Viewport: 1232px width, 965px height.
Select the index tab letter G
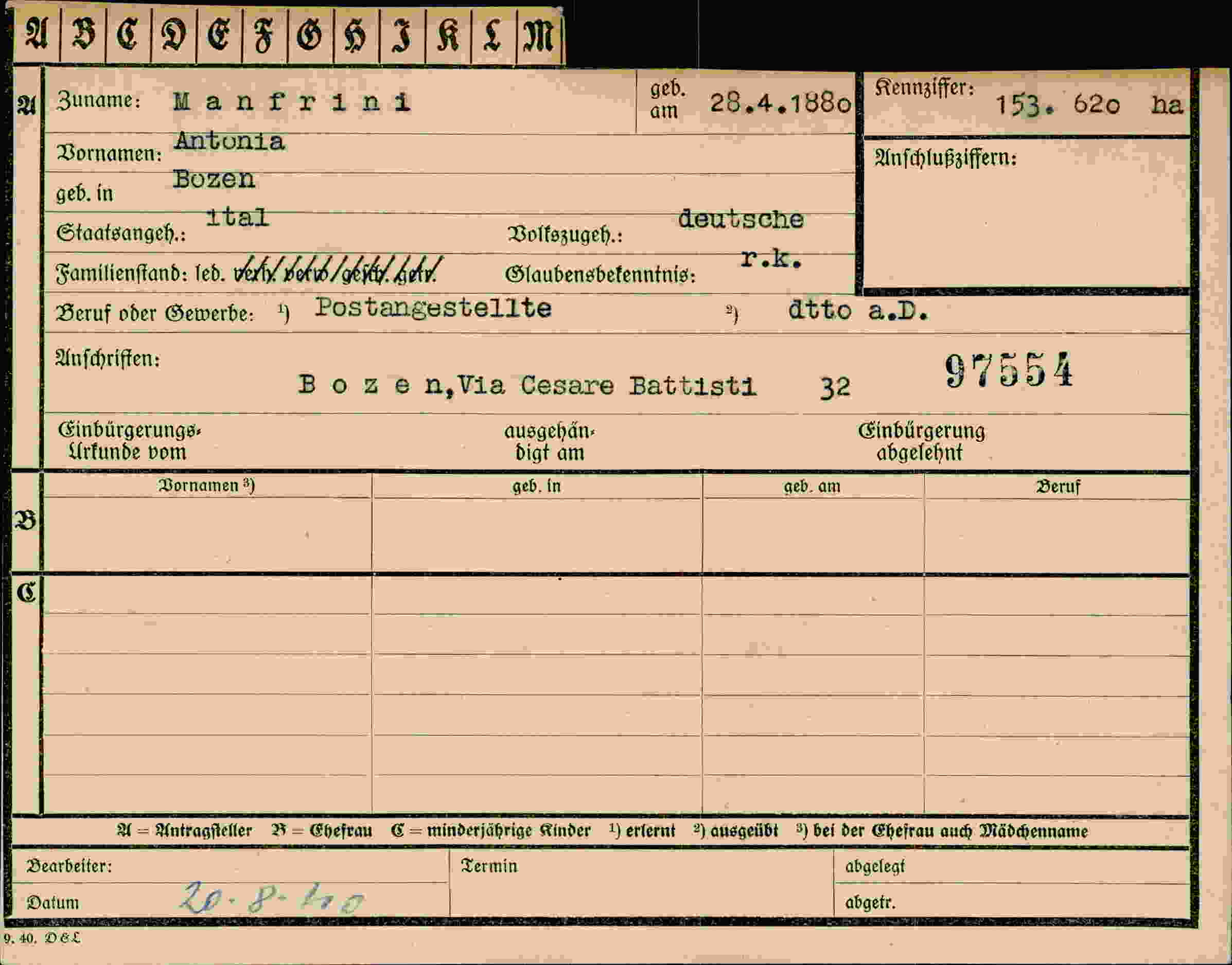pyautogui.click(x=310, y=35)
